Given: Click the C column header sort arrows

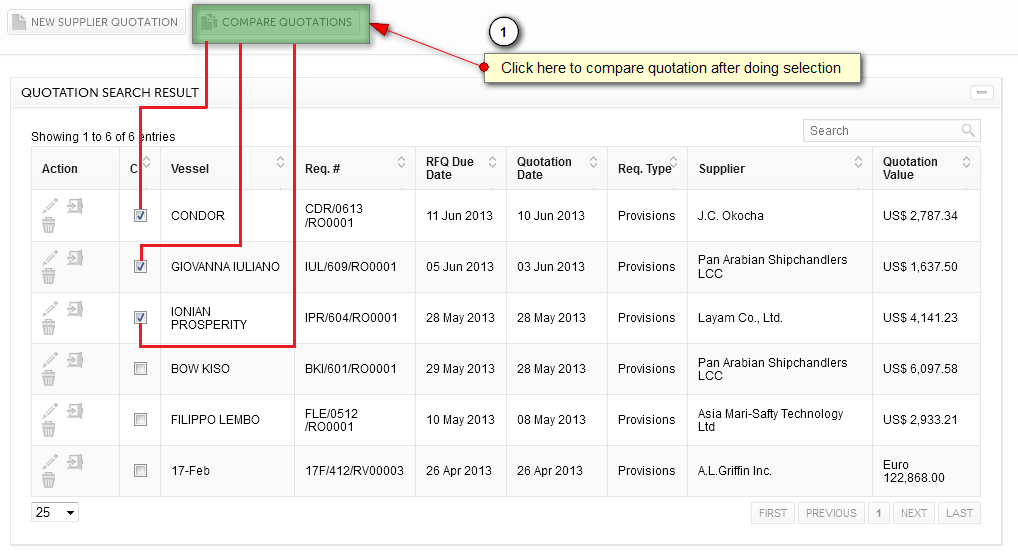Looking at the screenshot, I should [147, 162].
